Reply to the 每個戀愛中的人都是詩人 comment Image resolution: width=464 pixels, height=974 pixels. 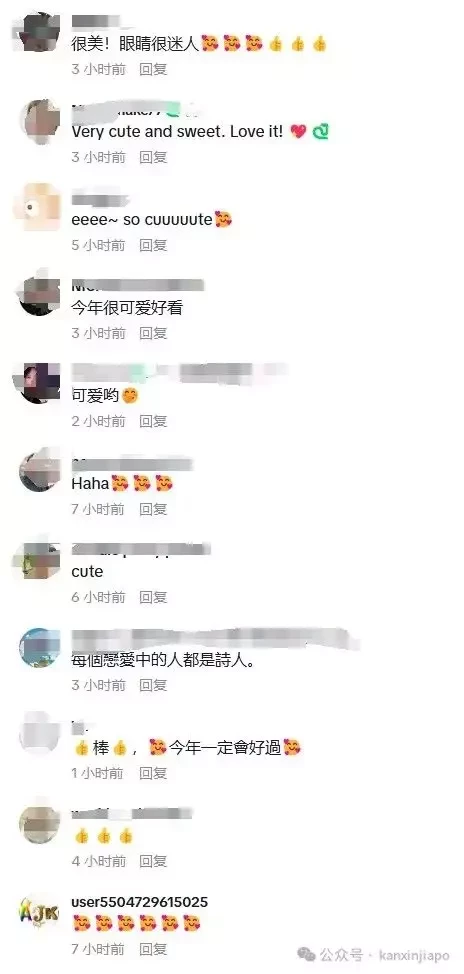(x=153, y=685)
